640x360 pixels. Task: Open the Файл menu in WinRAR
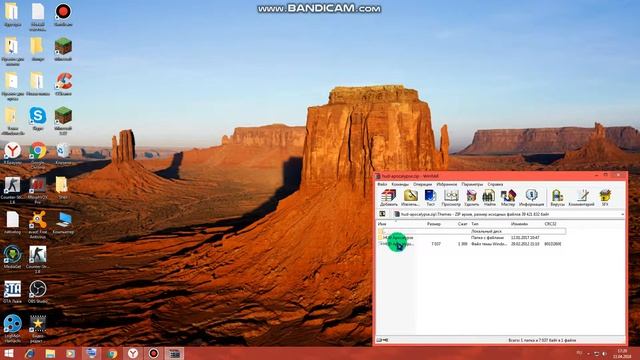[382, 184]
